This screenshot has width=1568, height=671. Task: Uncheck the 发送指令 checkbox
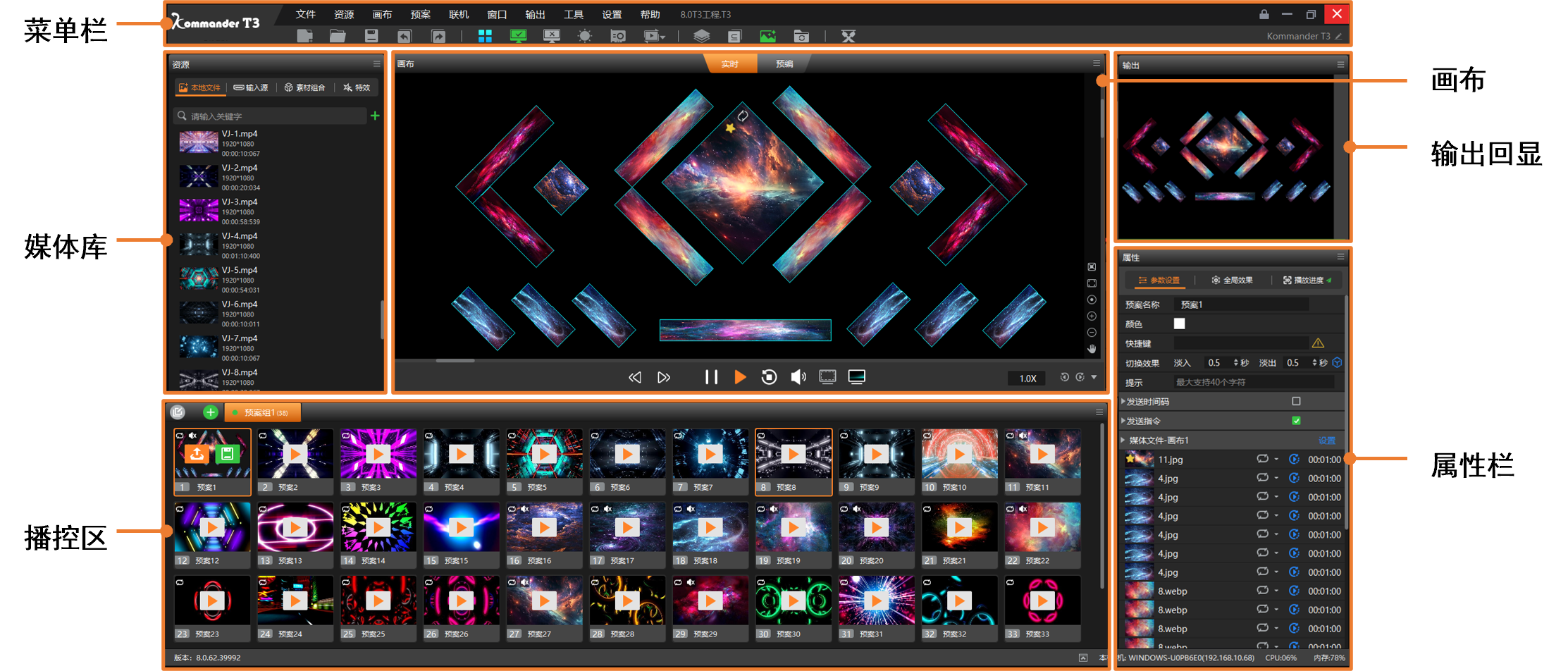[1296, 421]
